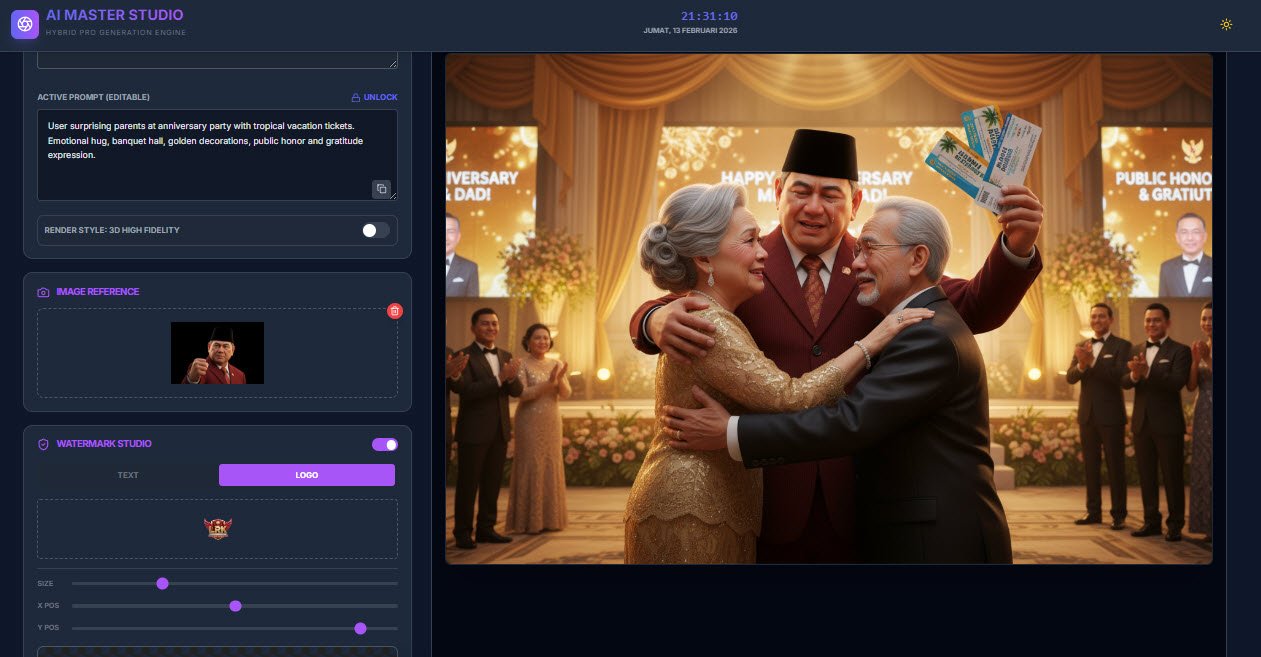Unlock the active prompt via UNLOCK link
This screenshot has width=1261, height=657.
[374, 97]
